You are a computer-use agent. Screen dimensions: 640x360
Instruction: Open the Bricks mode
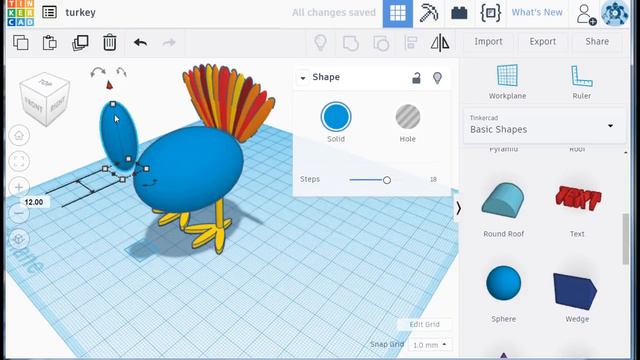click(x=459, y=13)
